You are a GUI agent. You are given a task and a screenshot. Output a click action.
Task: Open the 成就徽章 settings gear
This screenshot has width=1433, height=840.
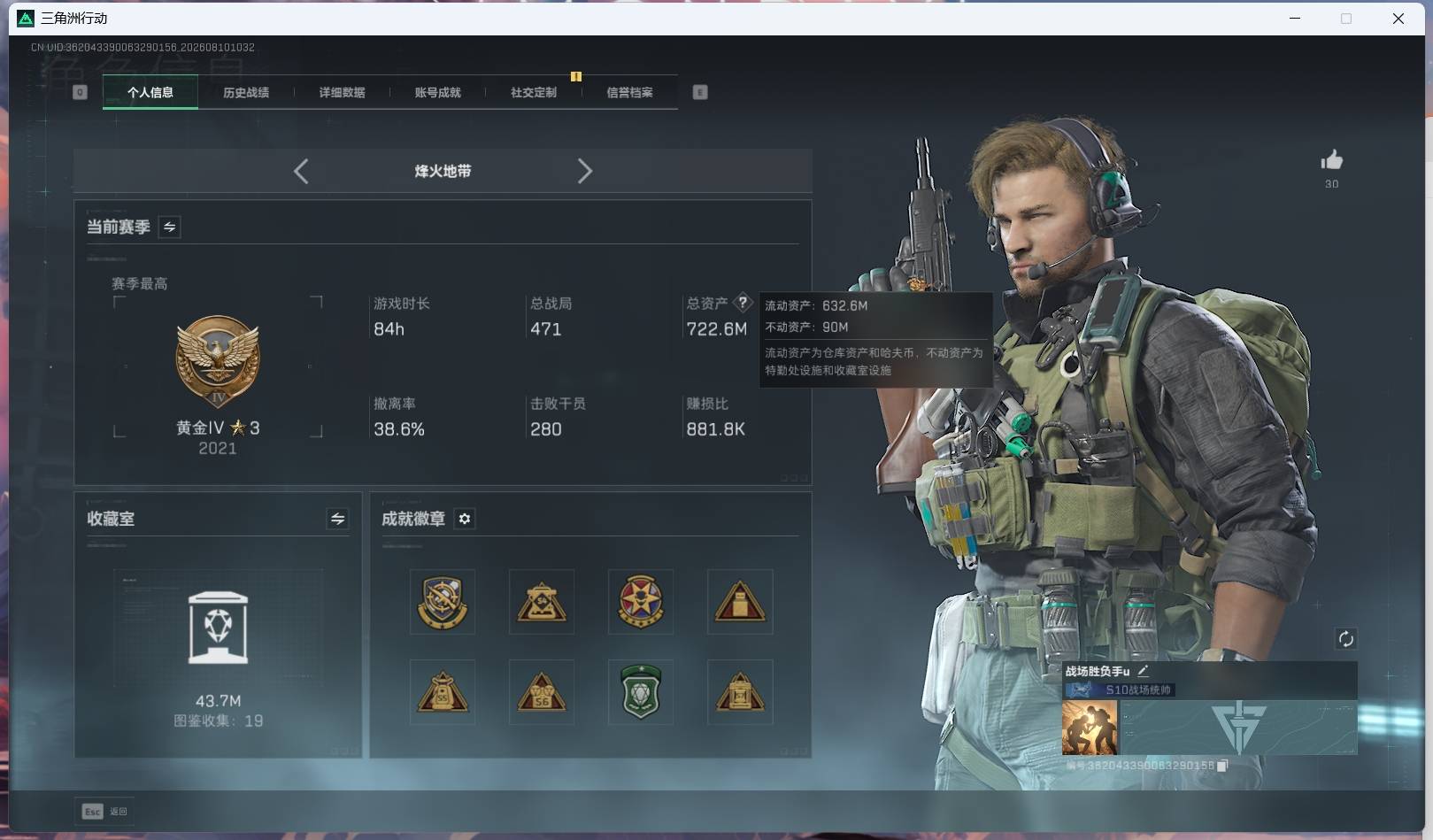[465, 519]
